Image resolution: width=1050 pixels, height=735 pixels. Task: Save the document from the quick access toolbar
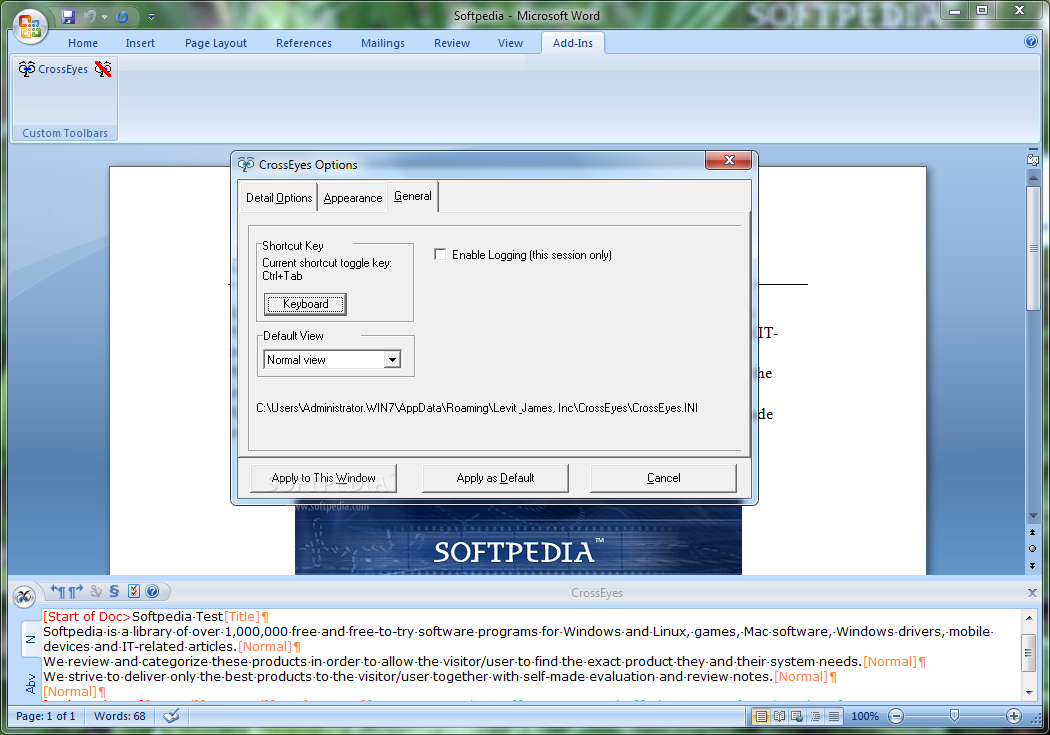tap(68, 17)
